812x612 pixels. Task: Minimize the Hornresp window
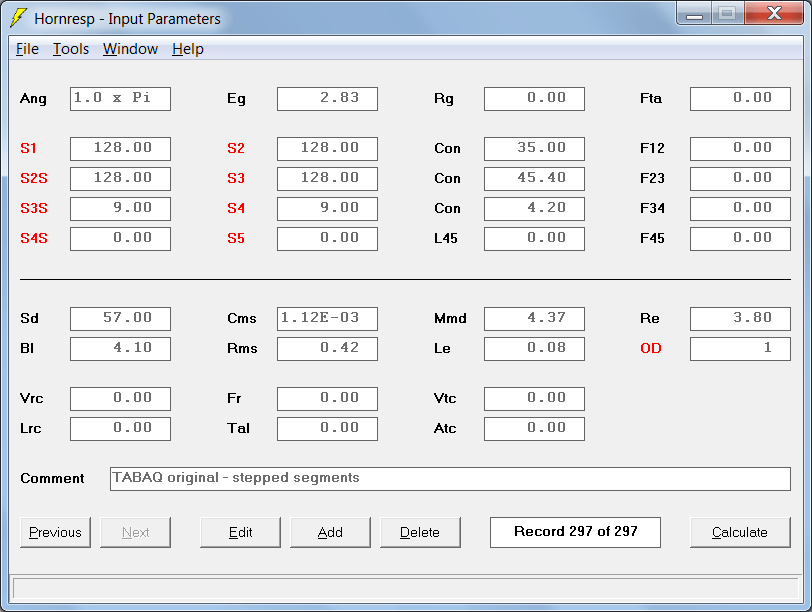[694, 13]
